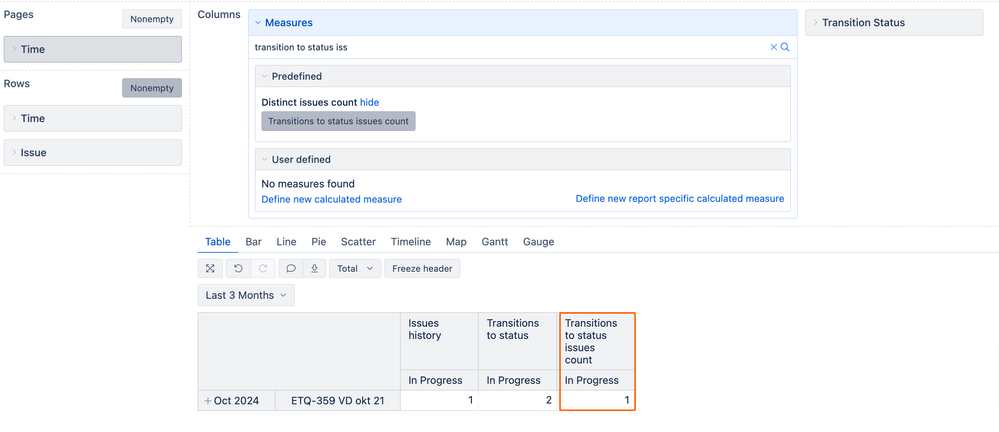Click the Freeze header button
999x432 pixels.
pos(422,269)
